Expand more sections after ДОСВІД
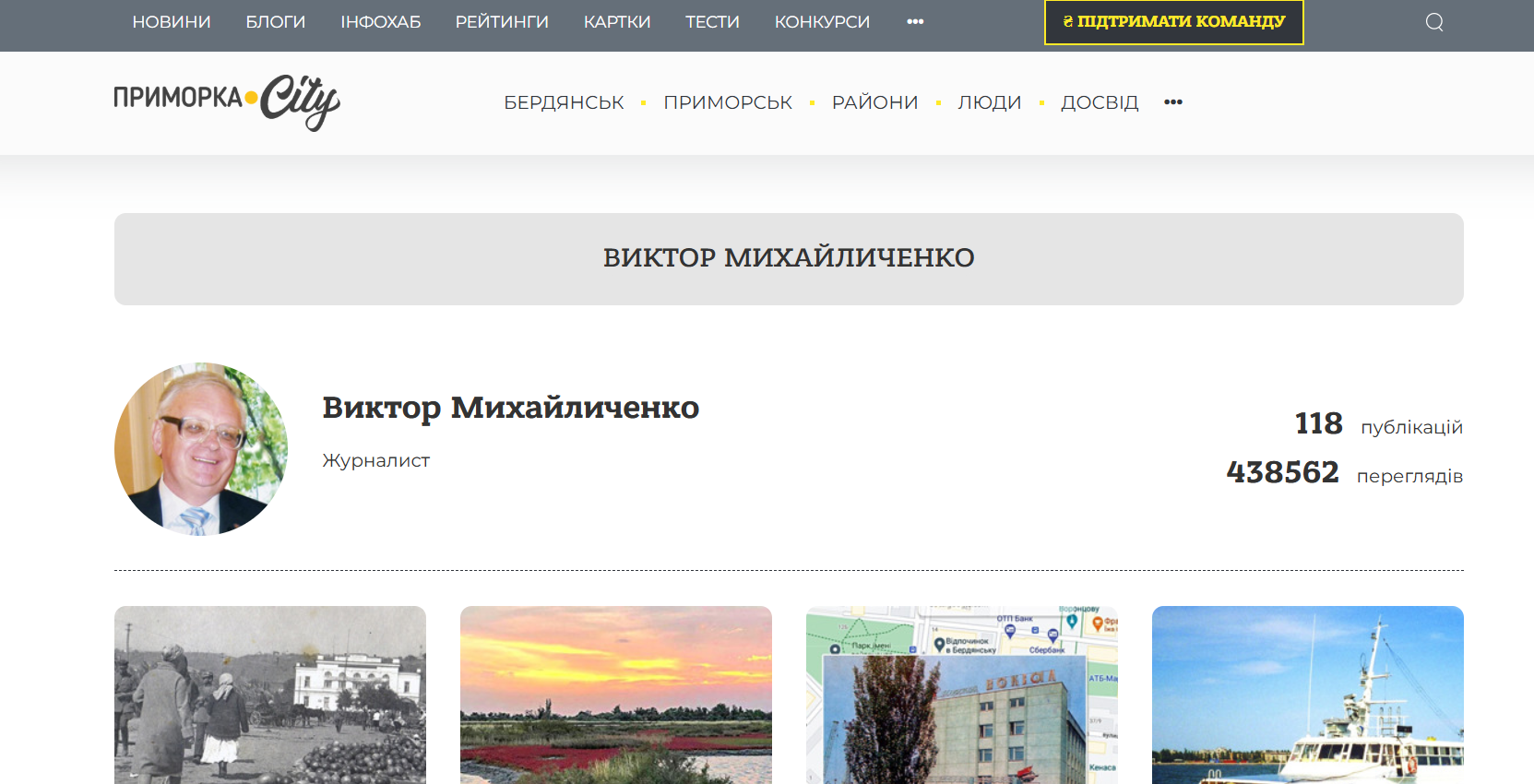This screenshot has height=784, width=1534. [x=1172, y=102]
